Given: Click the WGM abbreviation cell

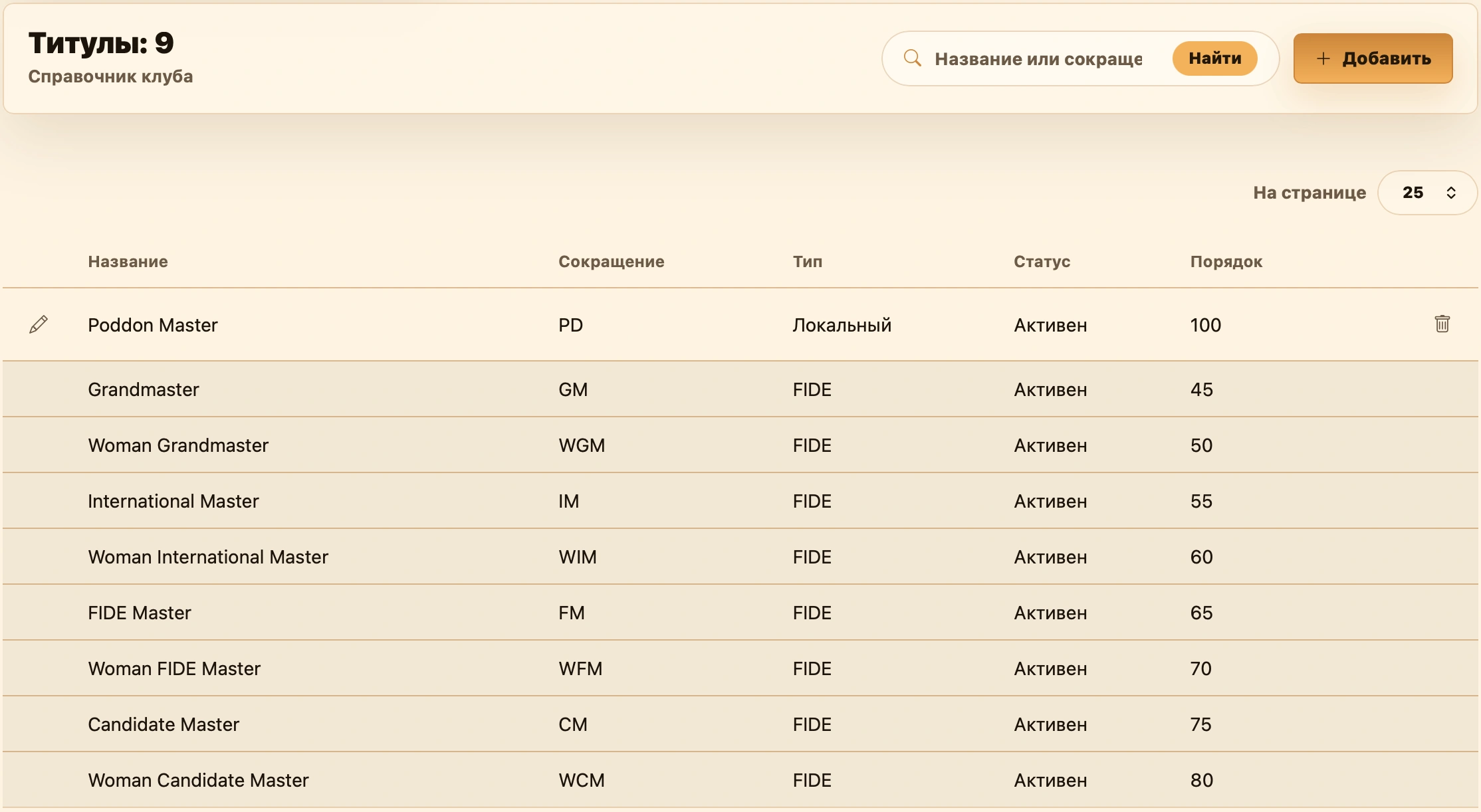Looking at the screenshot, I should point(582,445).
